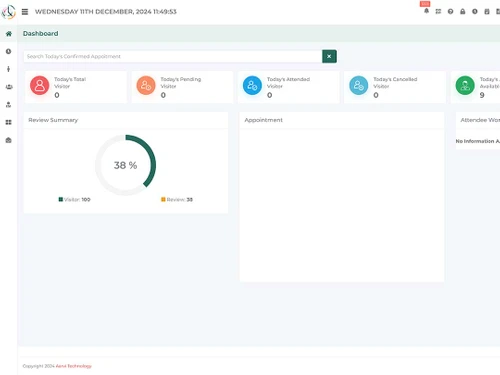Focus the Search Today's Confirmed Appointment field

point(173,56)
